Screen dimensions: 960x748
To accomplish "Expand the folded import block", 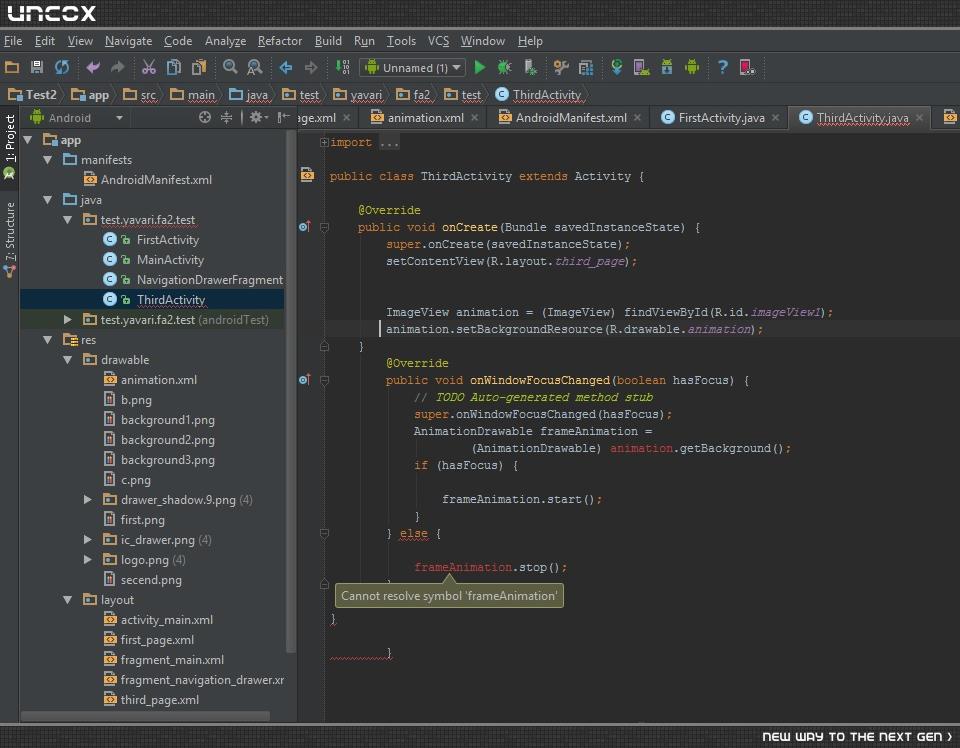I will [x=324, y=143].
